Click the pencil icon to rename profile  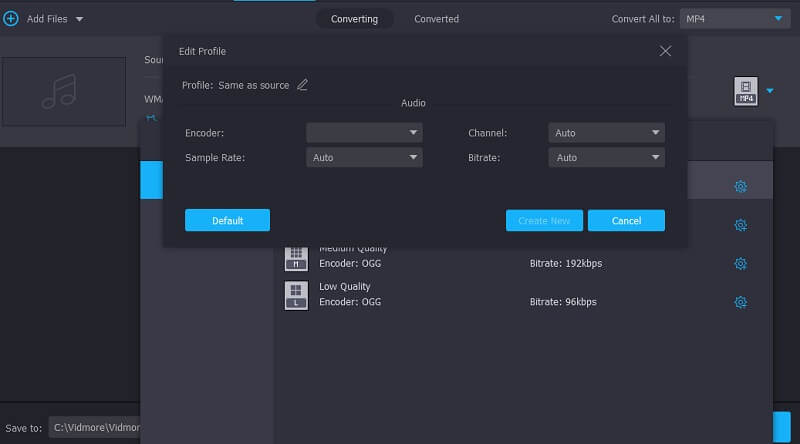click(x=302, y=85)
